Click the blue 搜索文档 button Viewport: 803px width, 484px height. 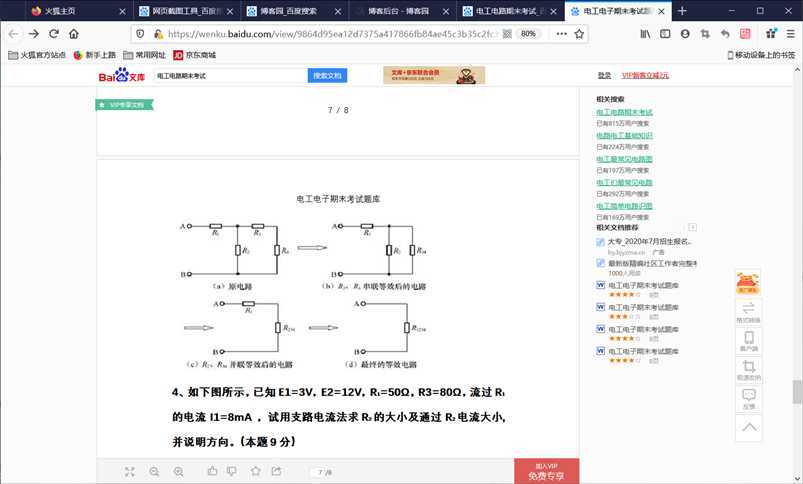(x=327, y=76)
